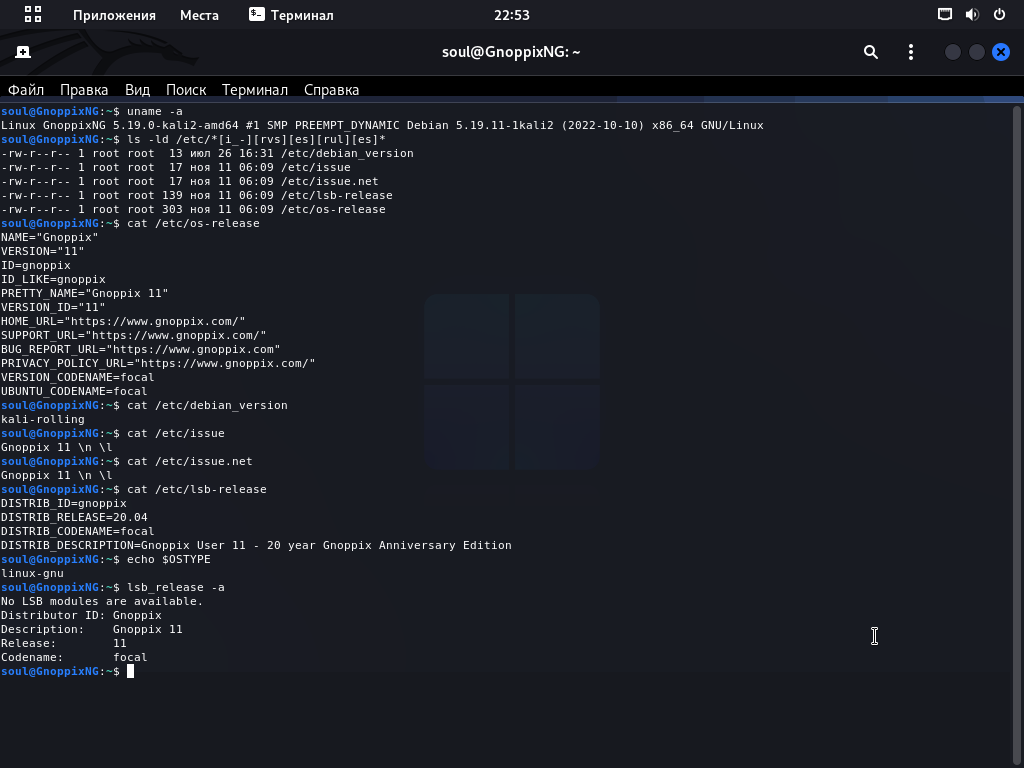Open the power menu icon
1024x768 pixels.
pyautogui.click(x=999, y=14)
